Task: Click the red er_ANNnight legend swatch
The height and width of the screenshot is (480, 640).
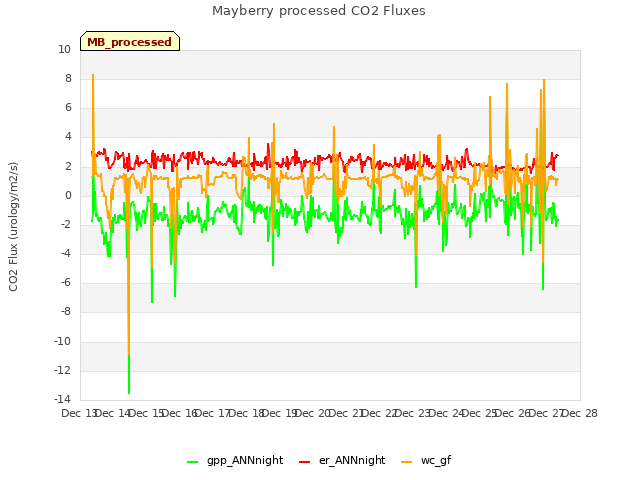Action: (x=304, y=462)
